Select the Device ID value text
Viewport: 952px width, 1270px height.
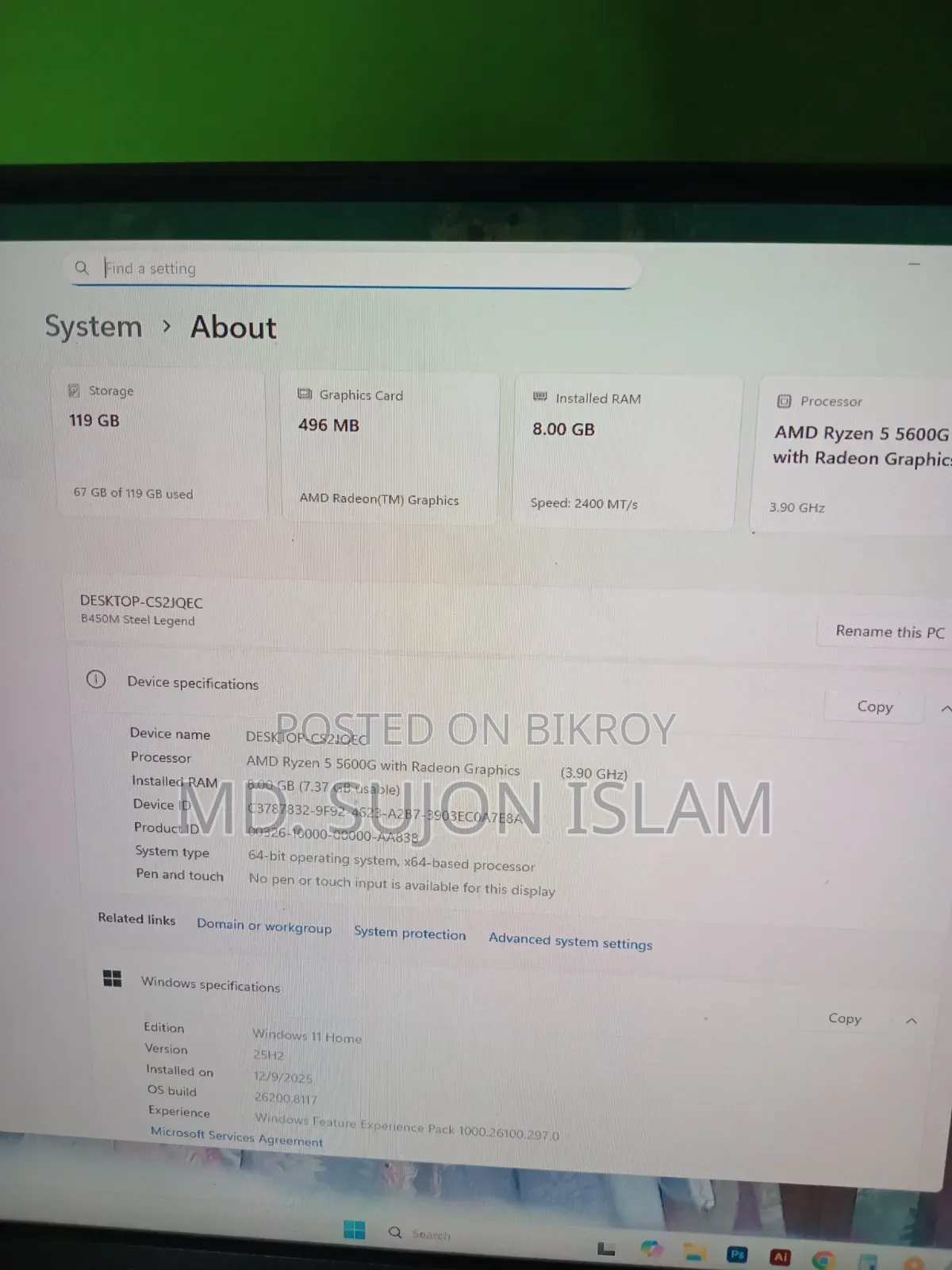[x=385, y=814]
